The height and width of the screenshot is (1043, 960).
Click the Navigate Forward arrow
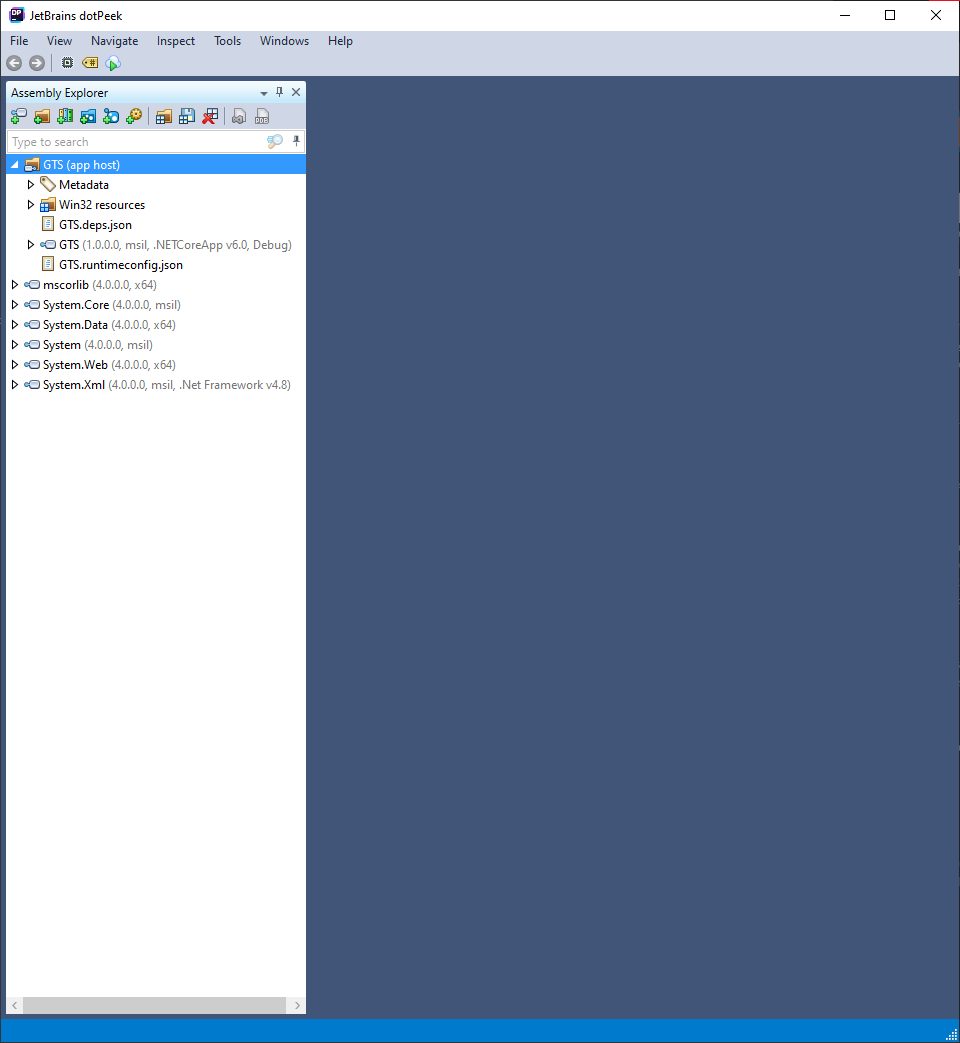pyautogui.click(x=37, y=63)
